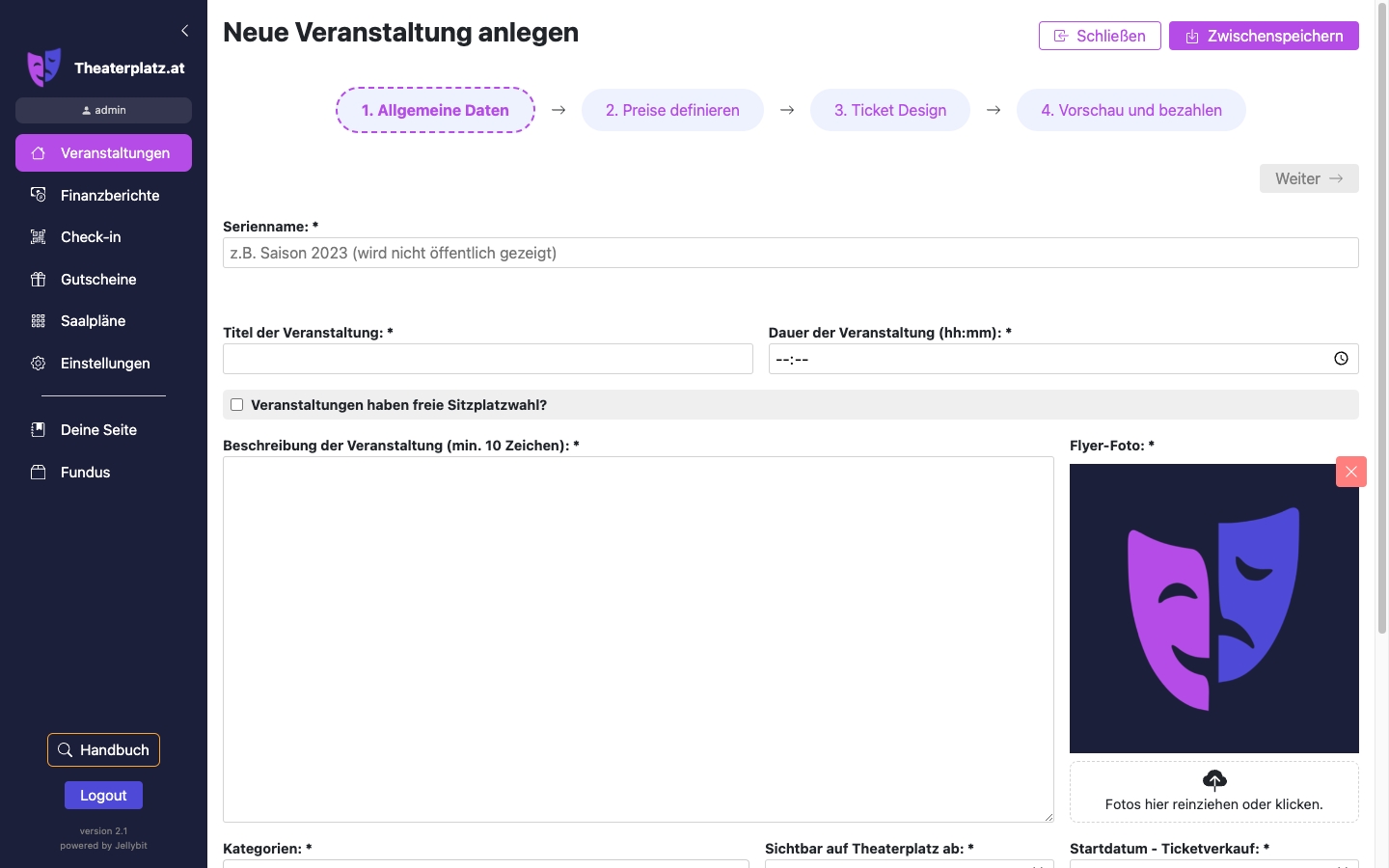The width and height of the screenshot is (1389, 868).
Task: Click the Schließen button
Action: pos(1100,36)
